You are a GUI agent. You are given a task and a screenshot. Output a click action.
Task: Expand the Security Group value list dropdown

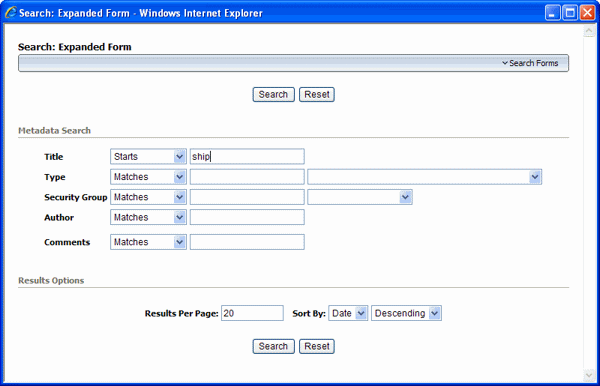click(x=360, y=197)
